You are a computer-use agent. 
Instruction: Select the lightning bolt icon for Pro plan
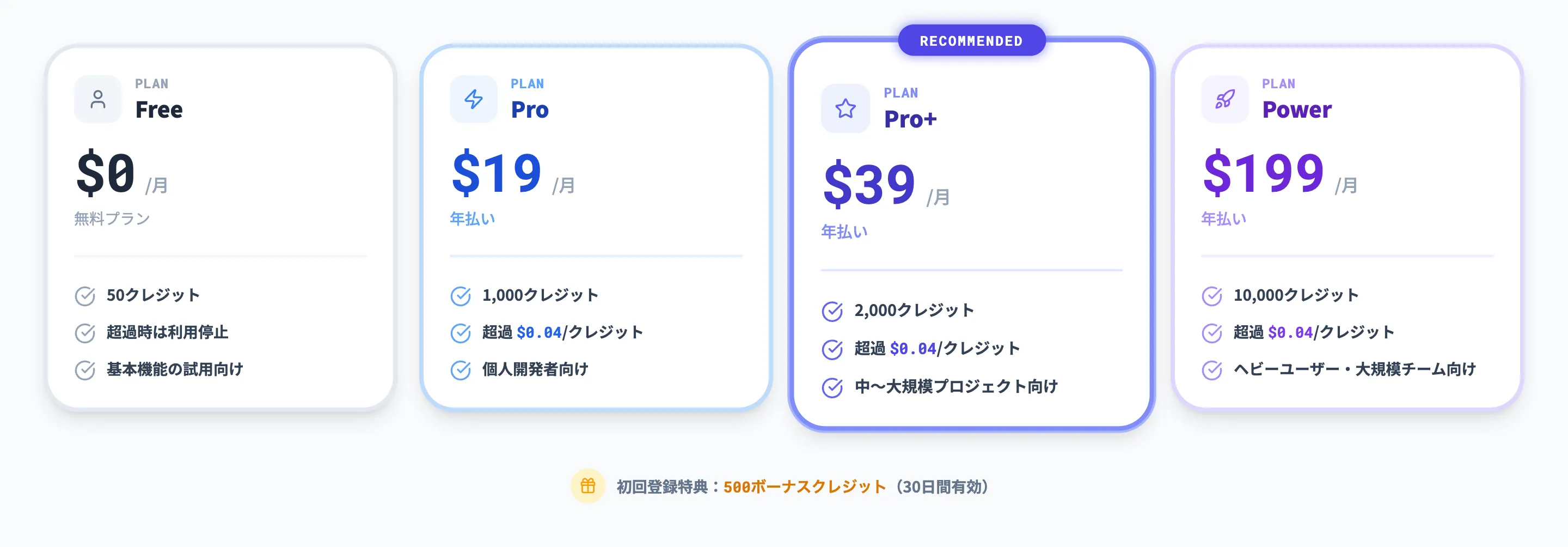pyautogui.click(x=473, y=99)
